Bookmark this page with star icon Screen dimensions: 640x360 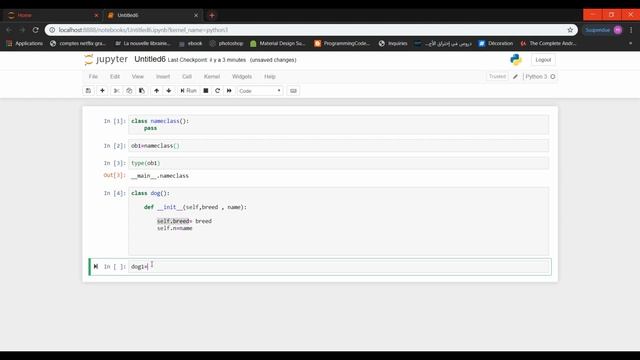570,30
